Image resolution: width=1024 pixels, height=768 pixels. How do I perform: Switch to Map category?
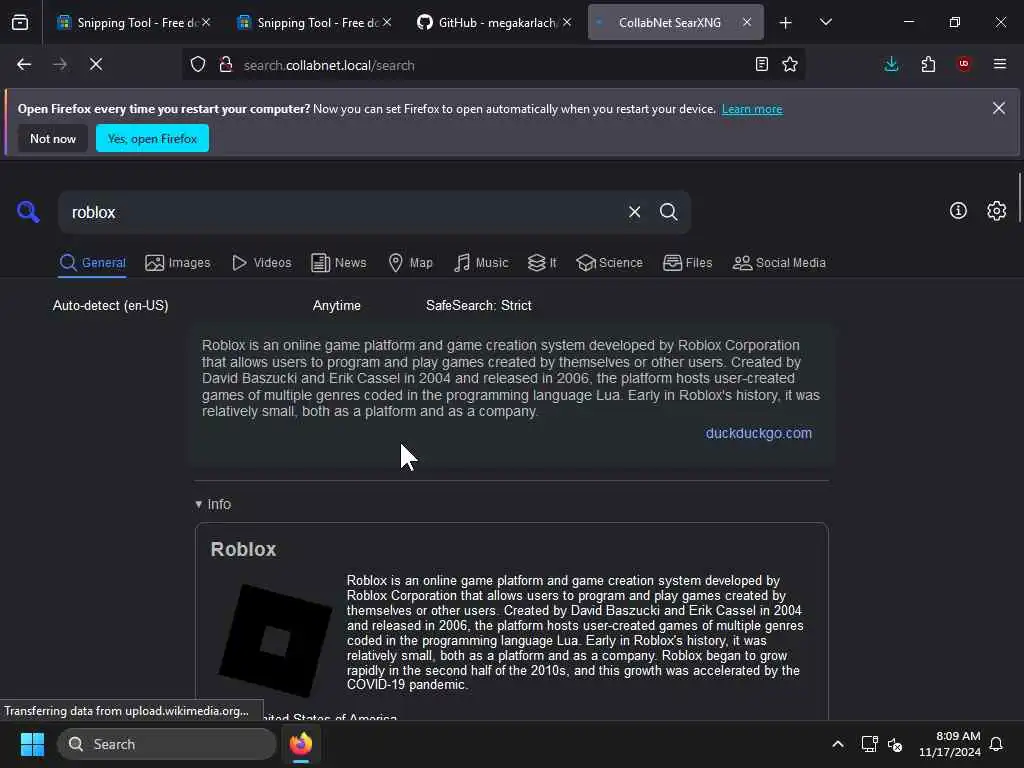[x=410, y=263]
